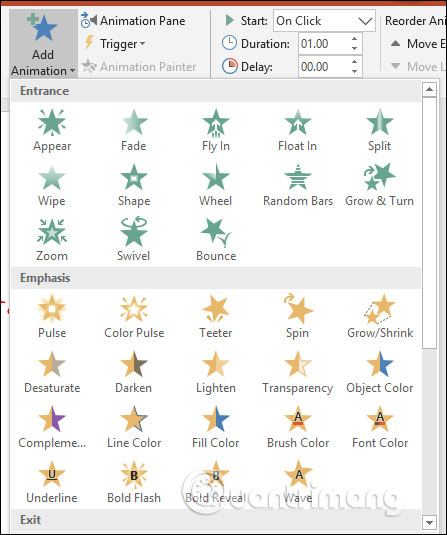Select the Darken emphasis animation
Screen dimensions: 447x535
click(134, 372)
